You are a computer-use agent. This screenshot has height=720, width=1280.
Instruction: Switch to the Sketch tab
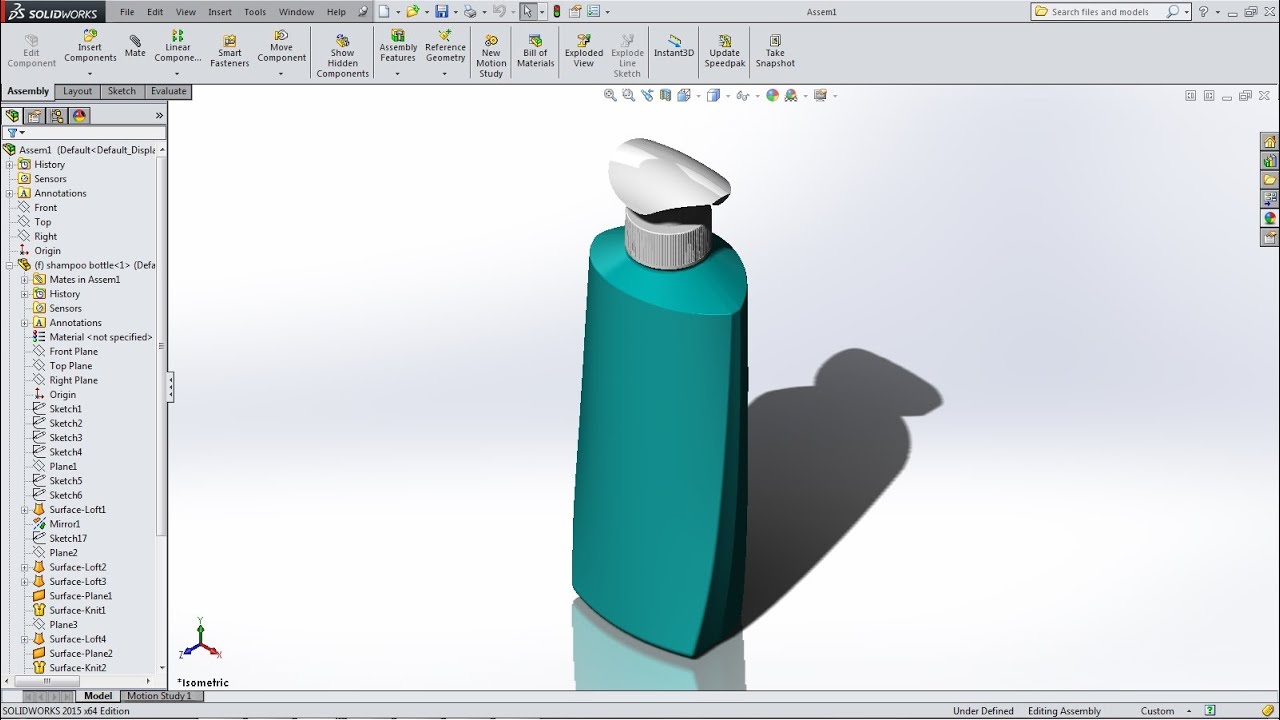(122, 91)
